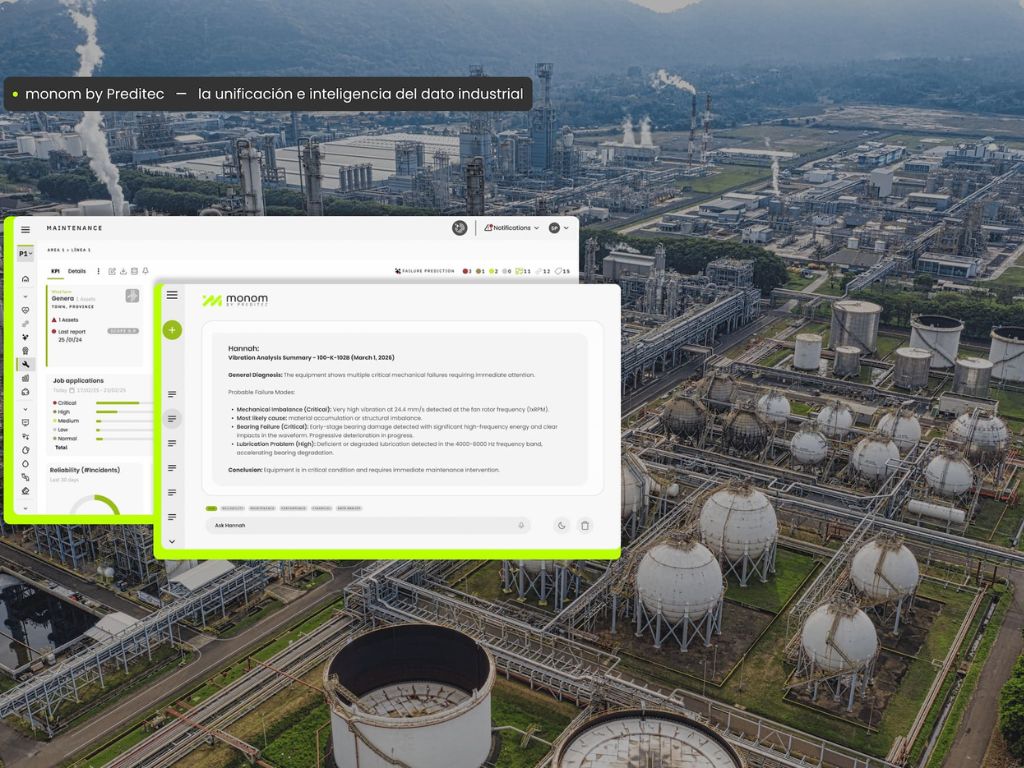Switch to the KPI tab
This screenshot has width=1024, height=768.
coord(56,271)
